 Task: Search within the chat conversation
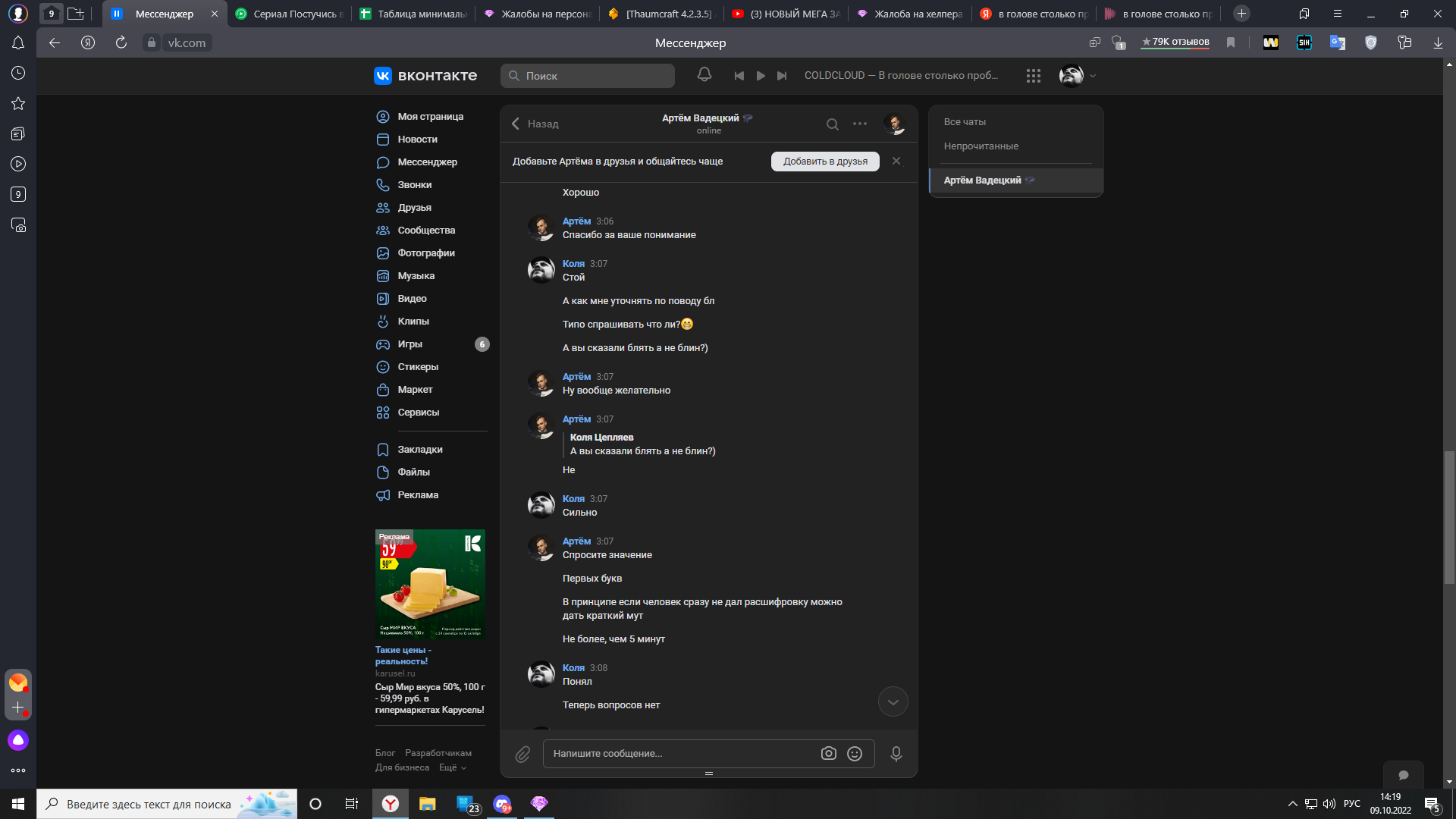(832, 124)
